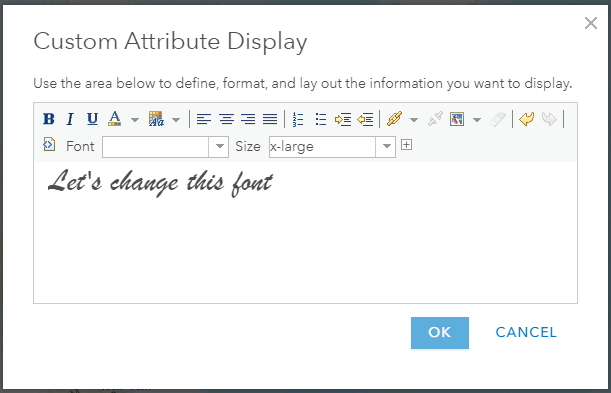Apply the text foreground color
This screenshot has width=611, height=393.
[x=115, y=119]
